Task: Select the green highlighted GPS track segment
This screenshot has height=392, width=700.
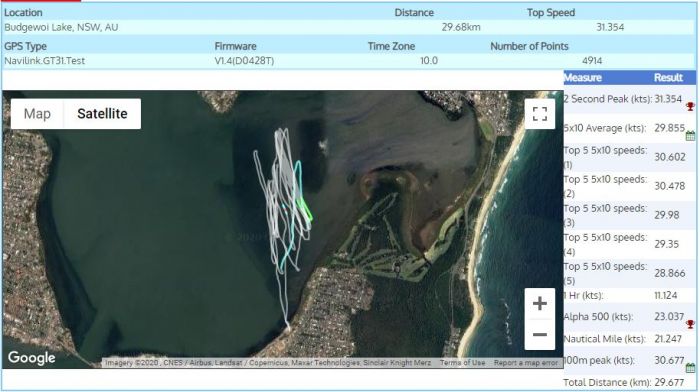Action: 305,209
